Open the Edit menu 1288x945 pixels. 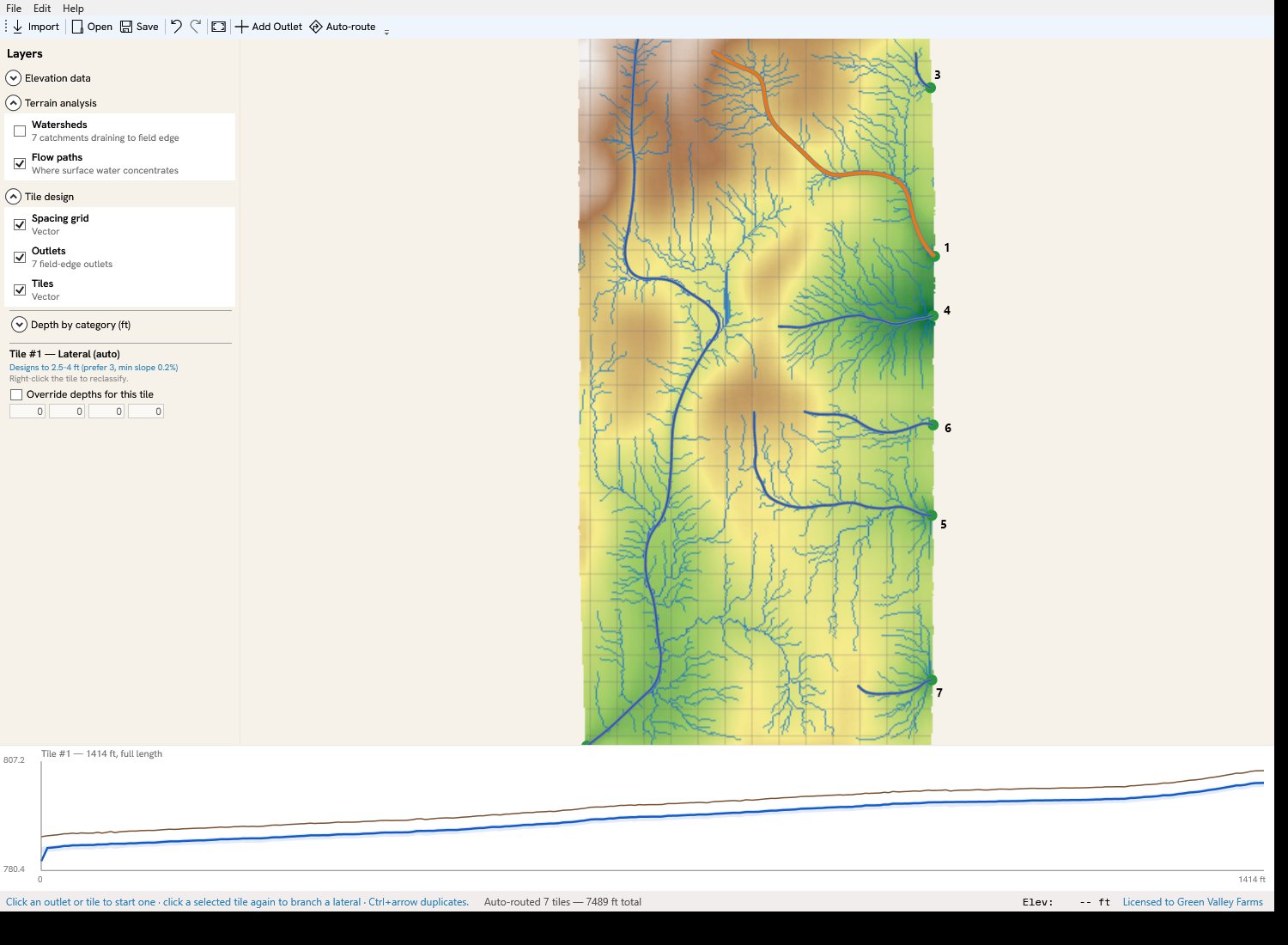(x=42, y=9)
